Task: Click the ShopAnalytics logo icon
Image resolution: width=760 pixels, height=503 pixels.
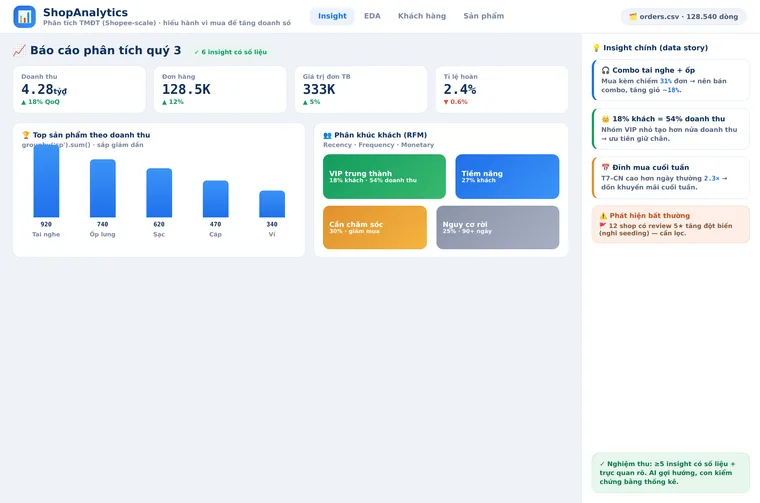Action: 24,16
